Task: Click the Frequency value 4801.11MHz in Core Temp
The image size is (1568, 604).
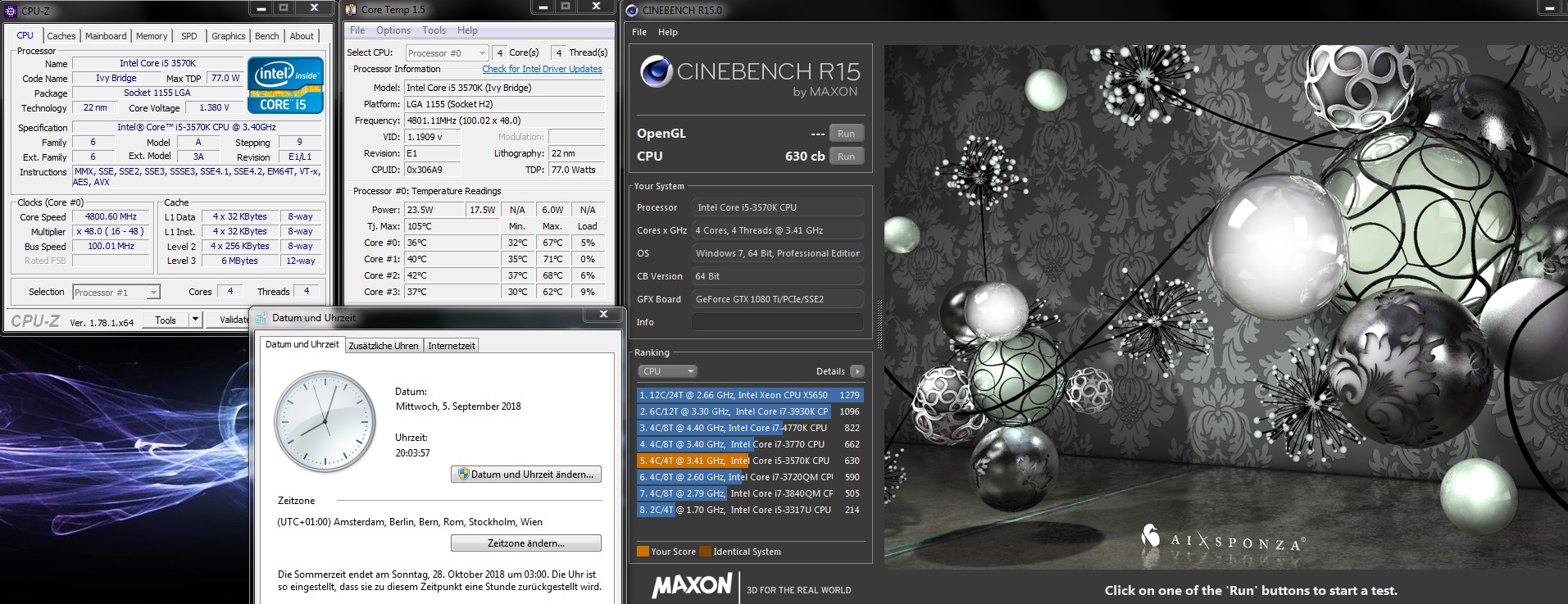Action: tap(505, 120)
